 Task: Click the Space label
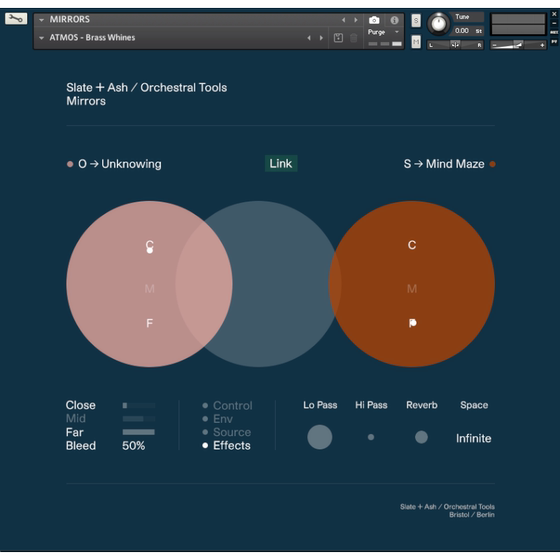474,405
